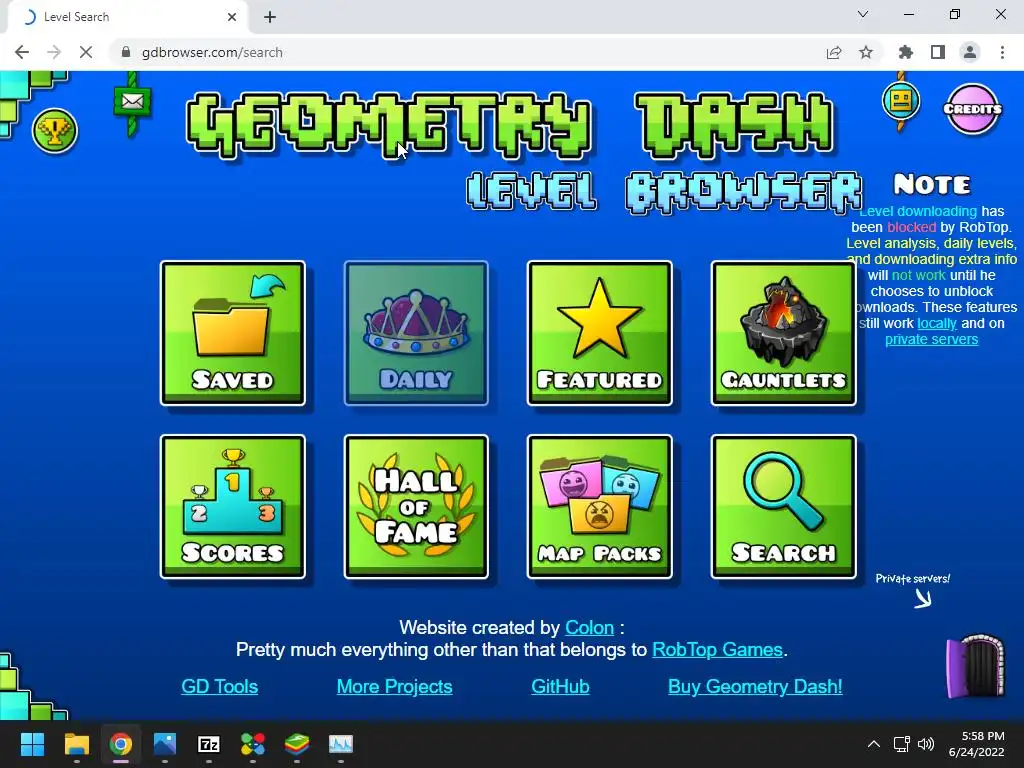Screen dimensions: 1024x768
Task: Click the trophy achievements icon
Action: pos(55,131)
